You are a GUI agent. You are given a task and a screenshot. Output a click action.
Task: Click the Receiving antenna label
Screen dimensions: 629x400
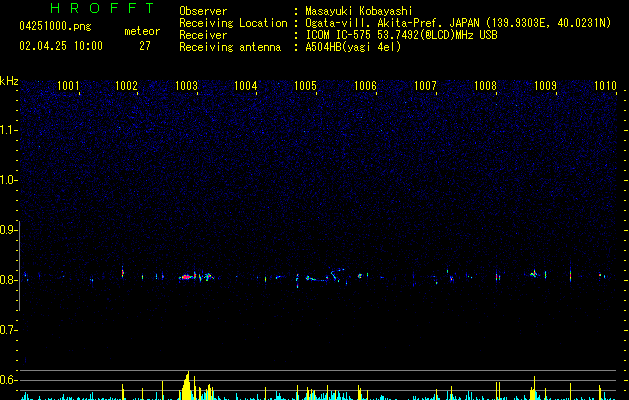pyautogui.click(x=230, y=47)
